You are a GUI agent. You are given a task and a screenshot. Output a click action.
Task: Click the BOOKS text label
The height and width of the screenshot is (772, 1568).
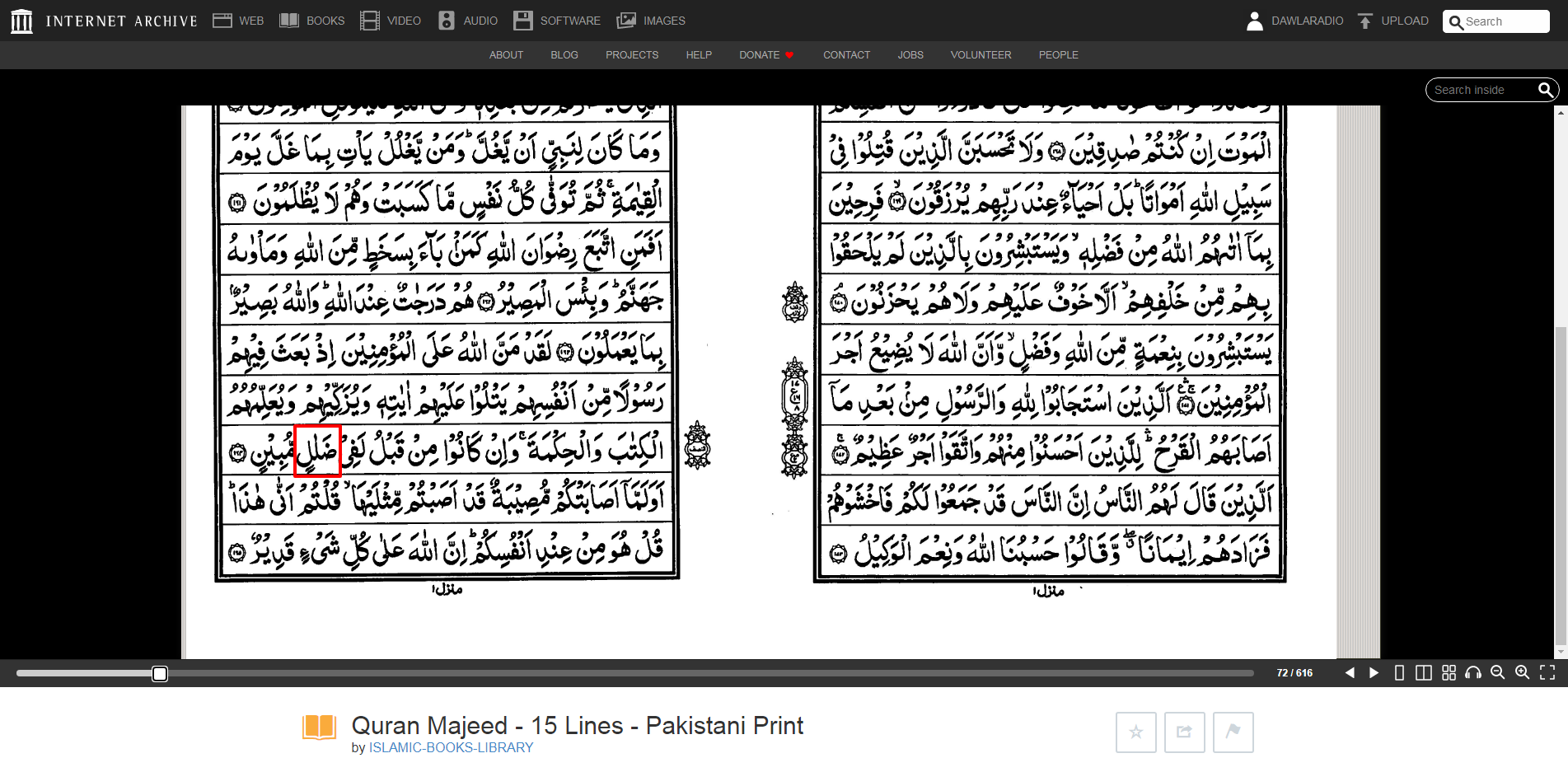325,21
